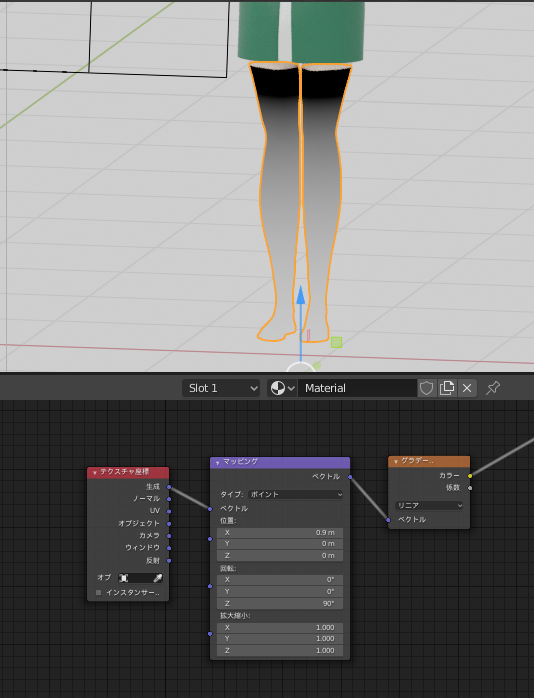The height and width of the screenshot is (698, 534).
Task: Click the オブジェクト output socket
Action: pyautogui.click(x=169, y=524)
